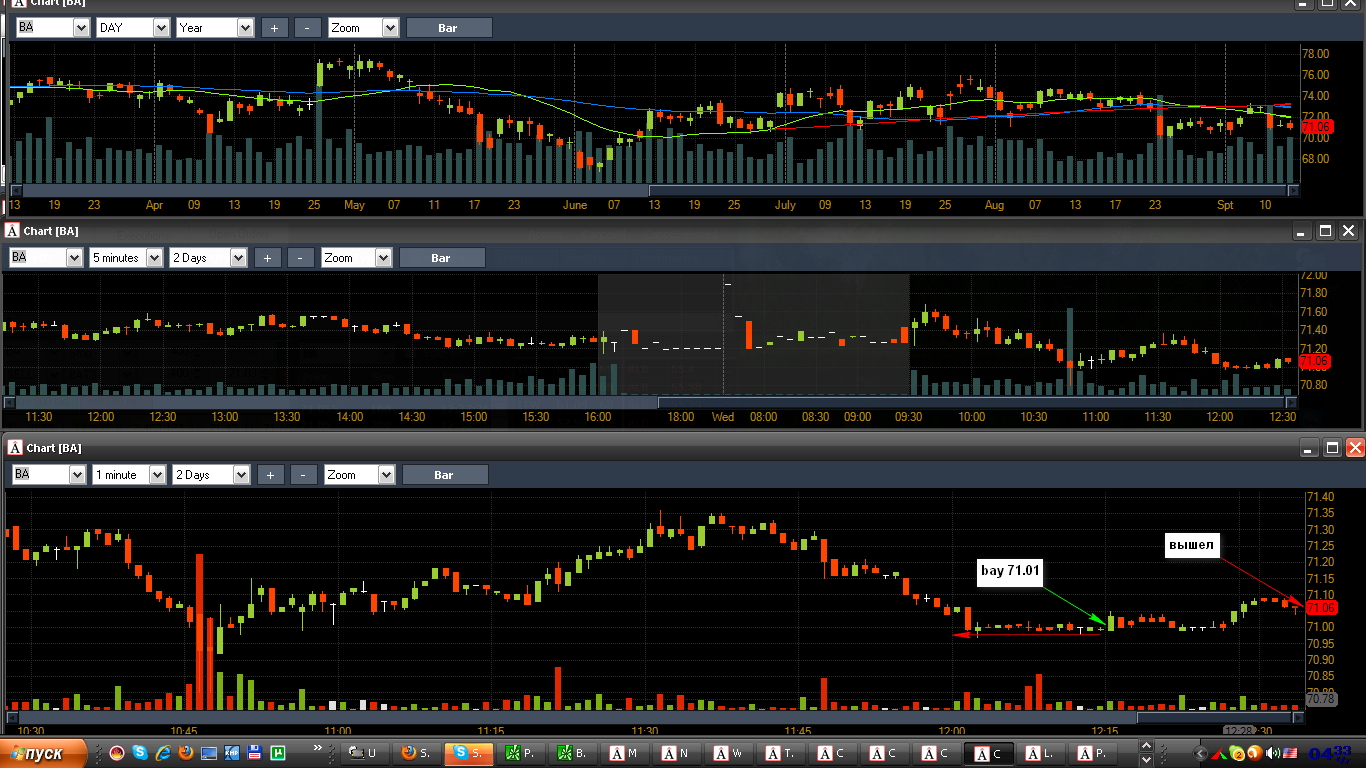Open the Zoom dropdown in the 1 minute chart
Screen dimensions: 1366x768
tap(359, 475)
